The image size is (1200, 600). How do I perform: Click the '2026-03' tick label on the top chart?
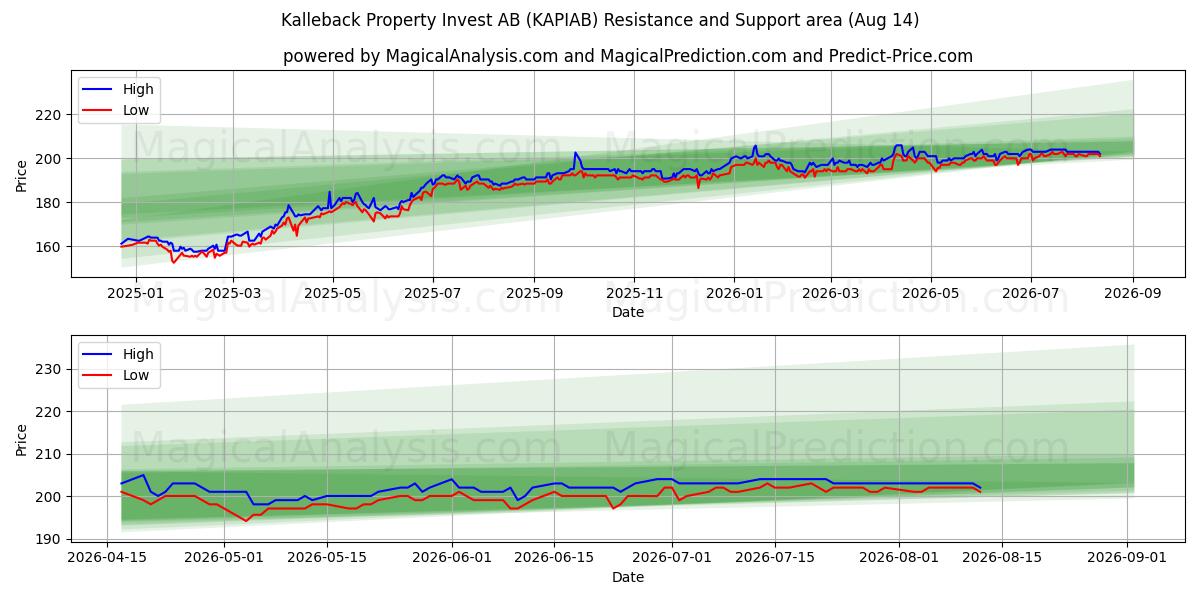(x=831, y=294)
